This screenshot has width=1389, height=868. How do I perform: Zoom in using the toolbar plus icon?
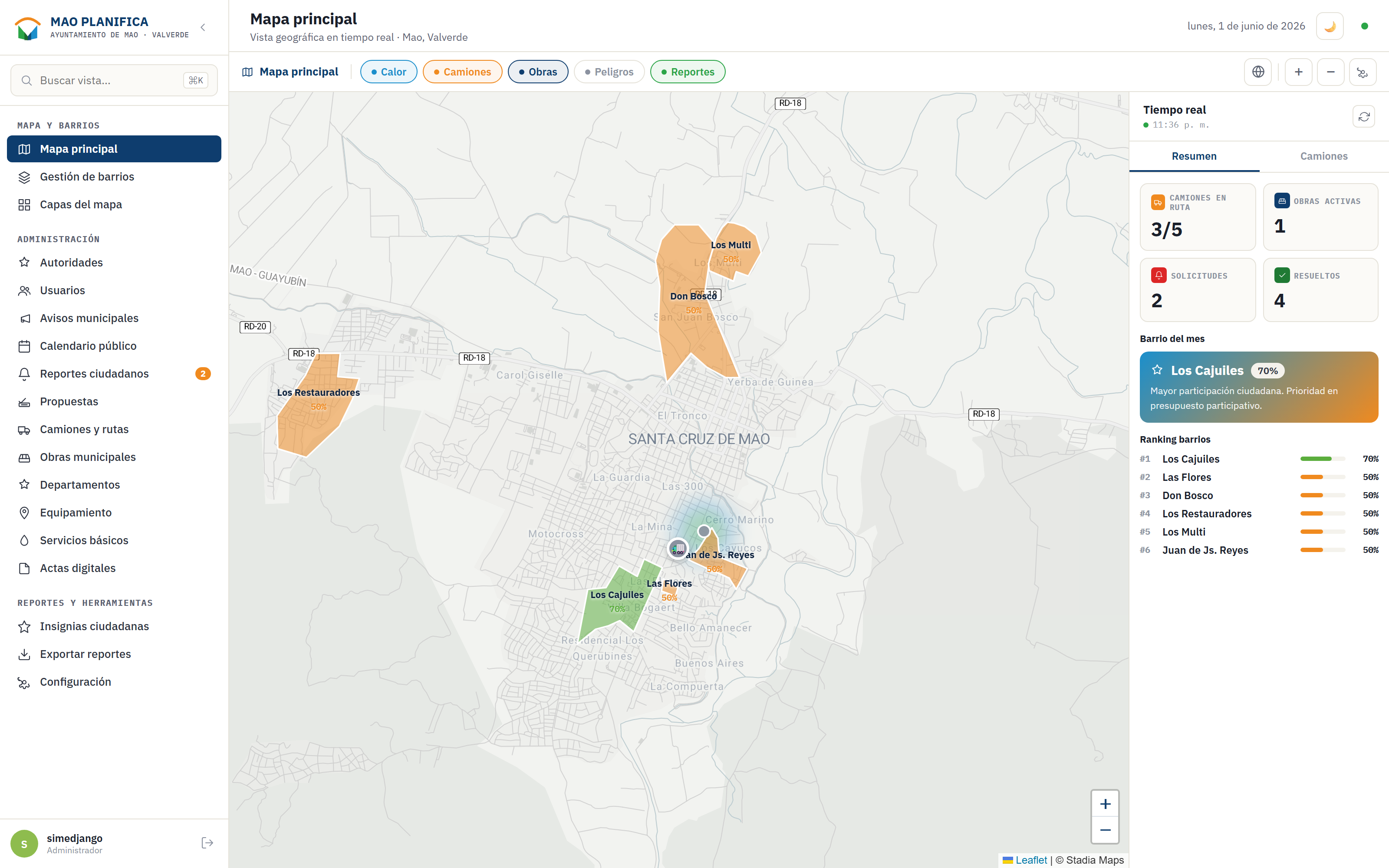(1298, 72)
